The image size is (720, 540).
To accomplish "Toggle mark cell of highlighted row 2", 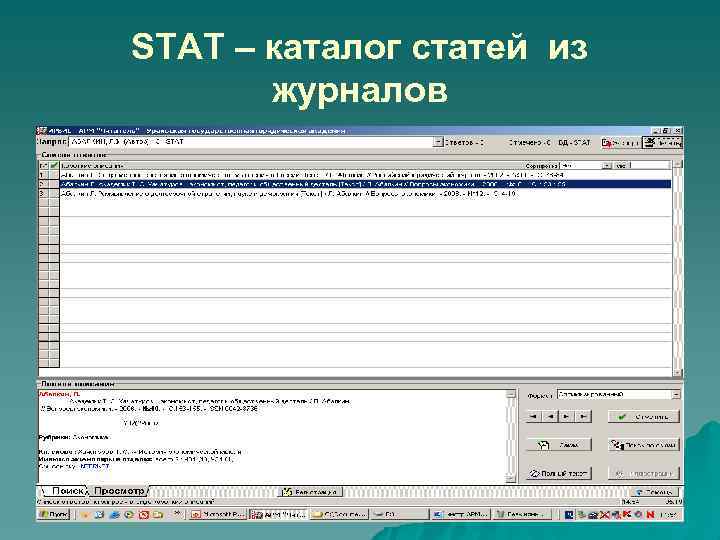I will pyautogui.click(x=54, y=184).
